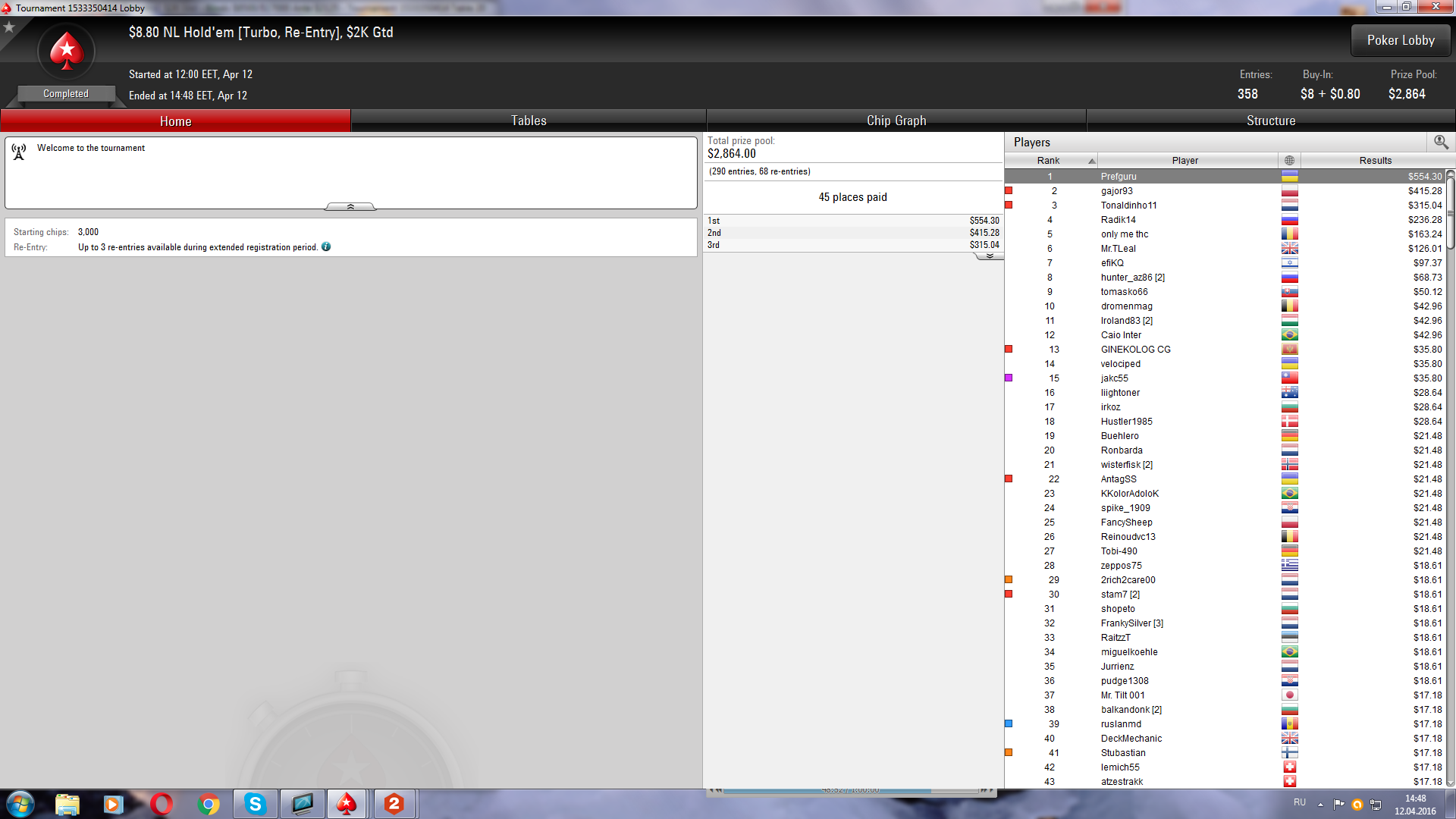Click the Brazil flag for Caio Inter
The height and width of the screenshot is (819, 1456).
pyautogui.click(x=1289, y=334)
